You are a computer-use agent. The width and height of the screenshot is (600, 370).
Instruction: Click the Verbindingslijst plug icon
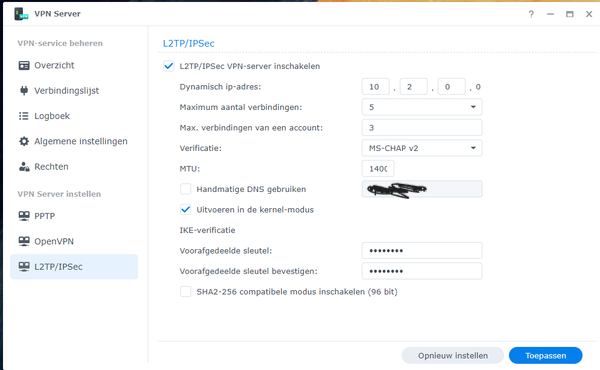click(x=24, y=91)
